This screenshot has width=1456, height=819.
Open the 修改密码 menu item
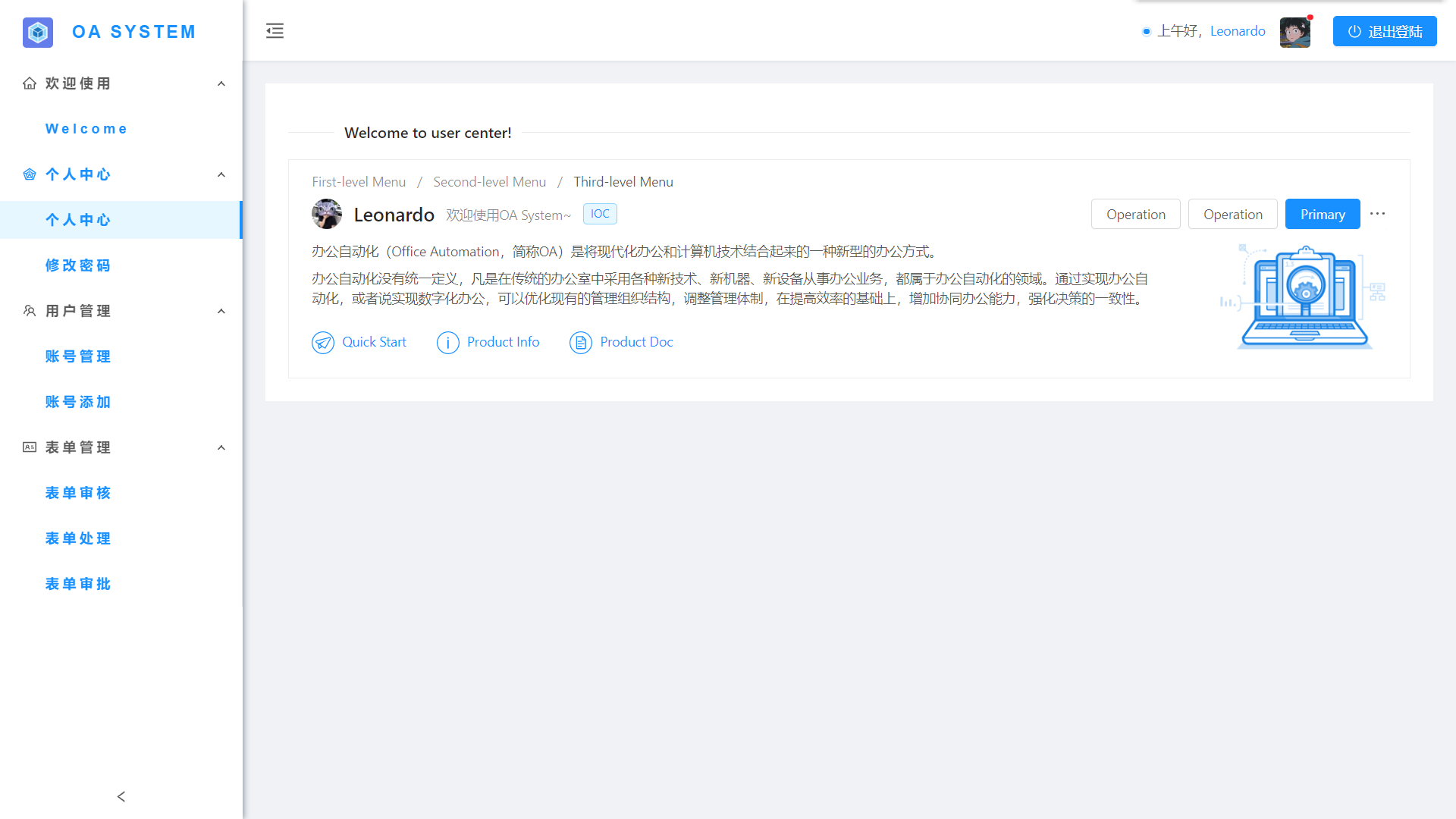(x=78, y=265)
